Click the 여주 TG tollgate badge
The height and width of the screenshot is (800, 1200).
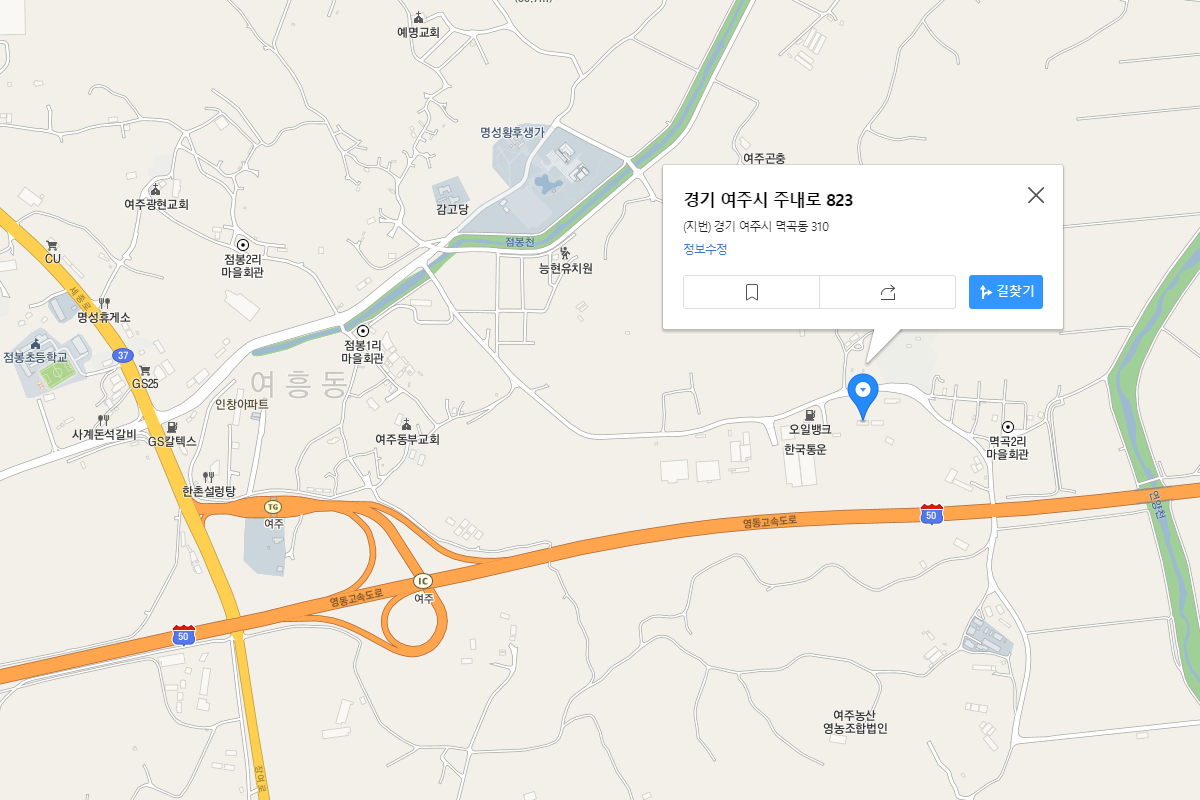point(273,508)
